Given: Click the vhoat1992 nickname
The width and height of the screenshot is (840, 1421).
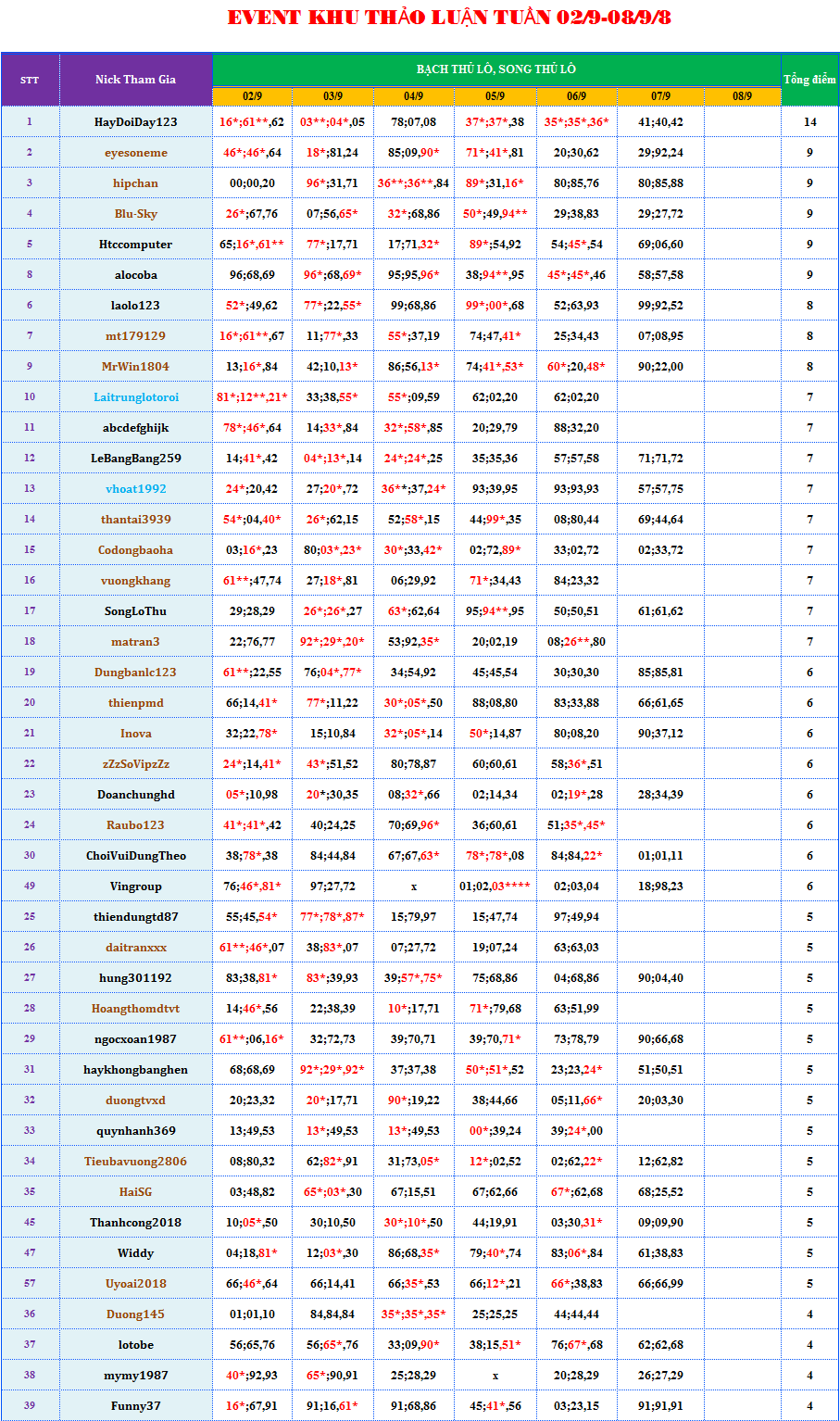Looking at the screenshot, I should point(135,489).
